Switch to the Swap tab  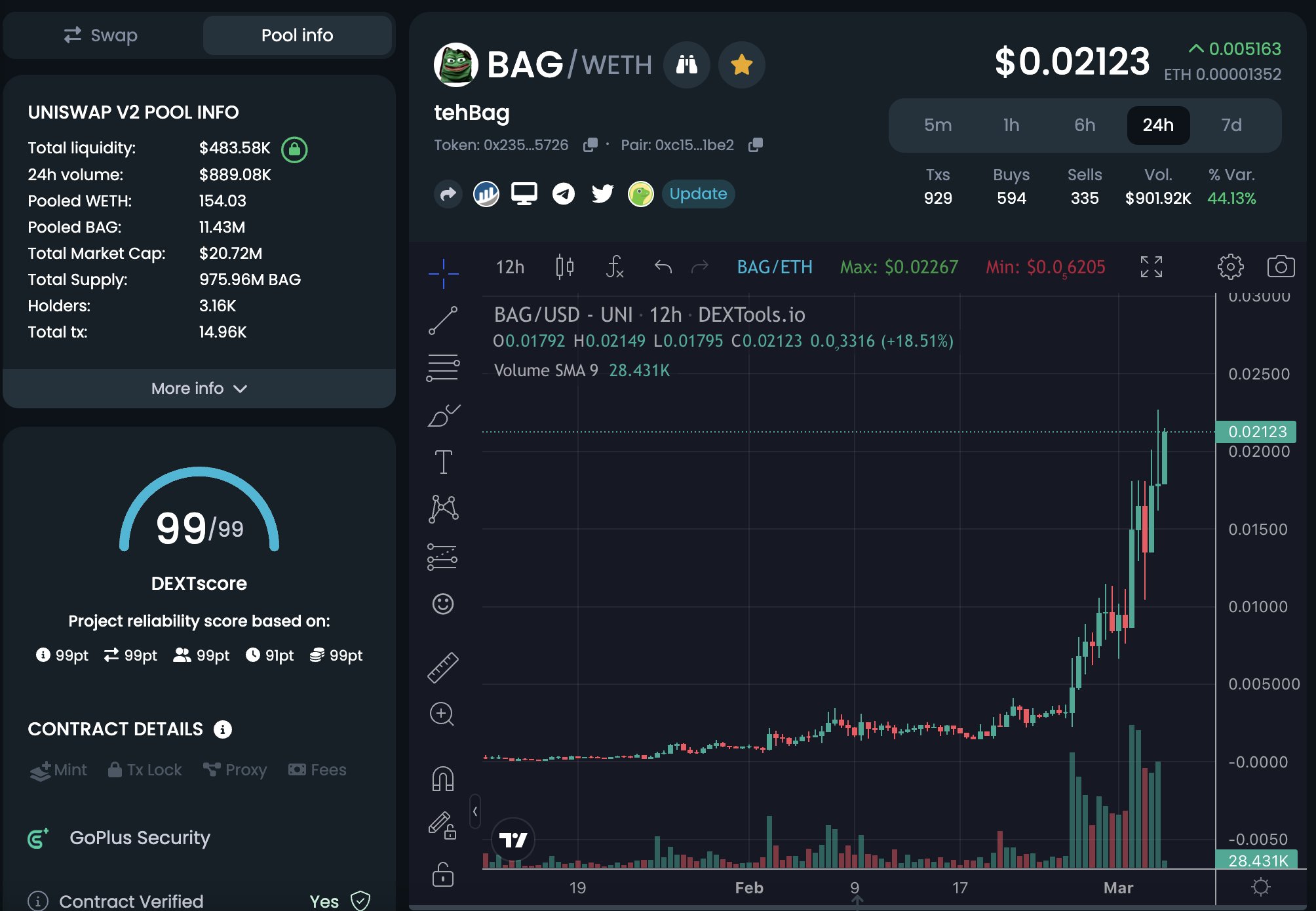(101, 35)
